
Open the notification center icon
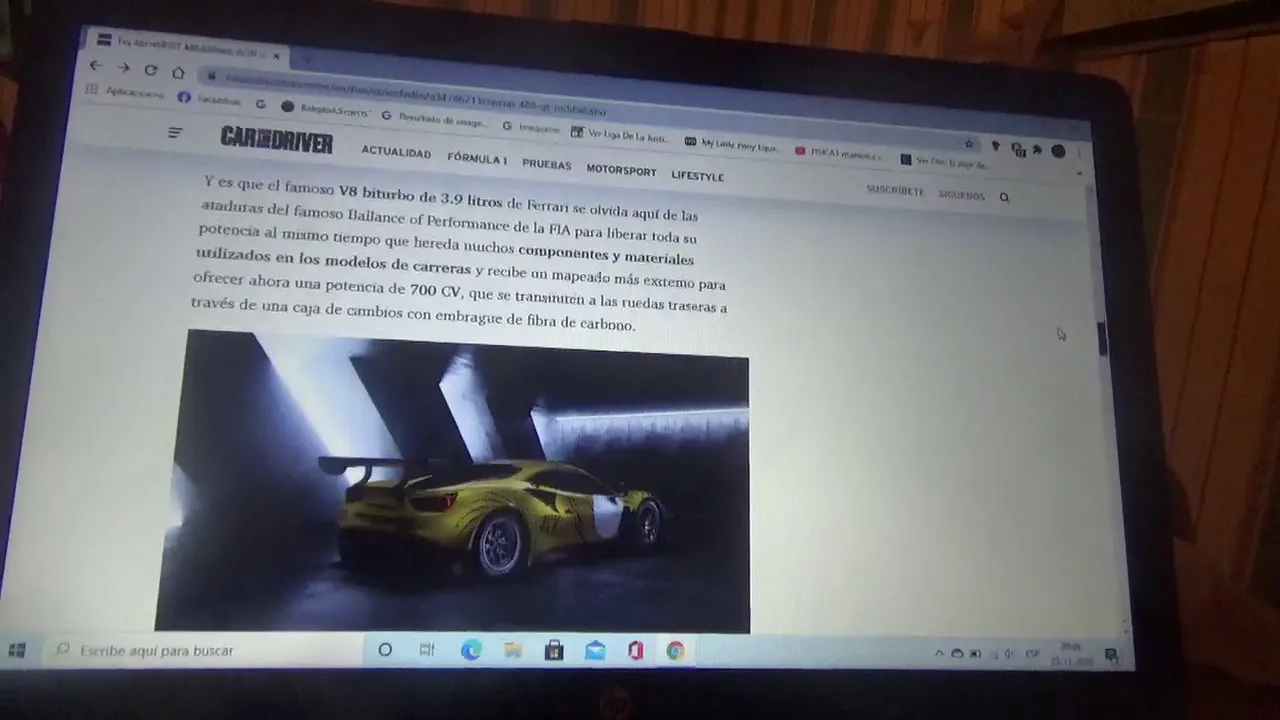pos(1111,655)
